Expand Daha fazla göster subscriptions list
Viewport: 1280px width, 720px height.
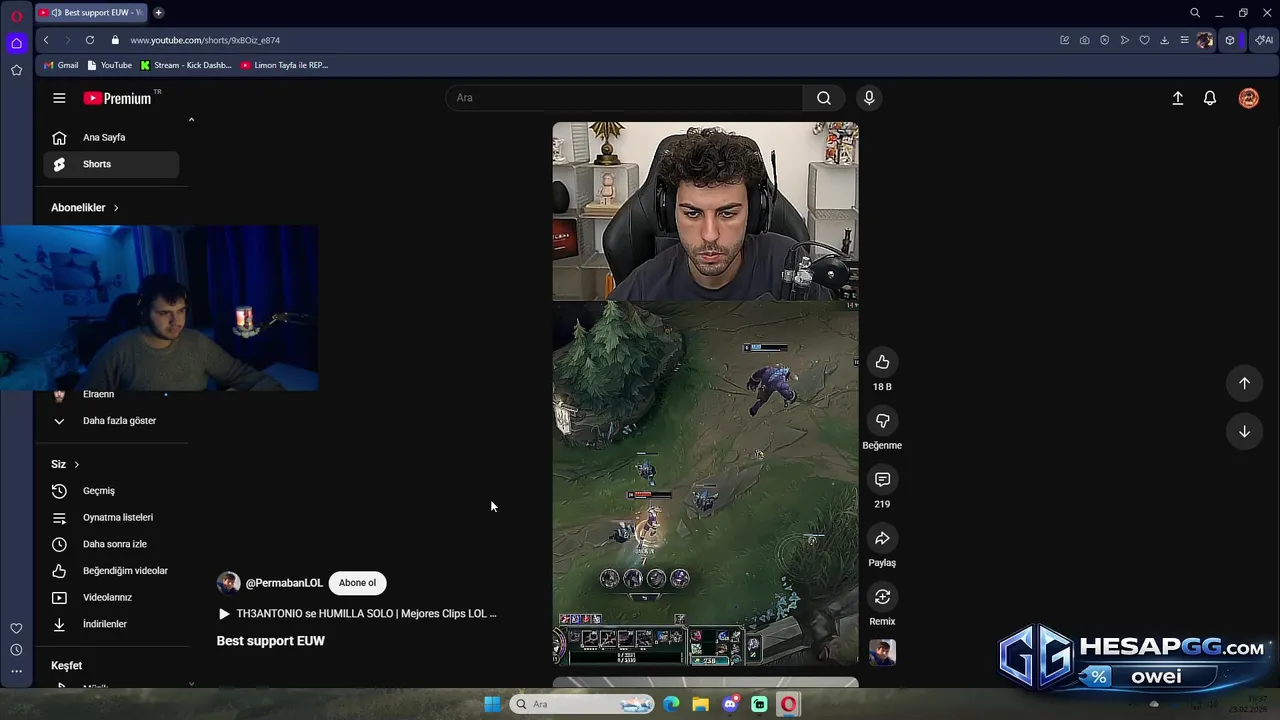[x=111, y=421]
